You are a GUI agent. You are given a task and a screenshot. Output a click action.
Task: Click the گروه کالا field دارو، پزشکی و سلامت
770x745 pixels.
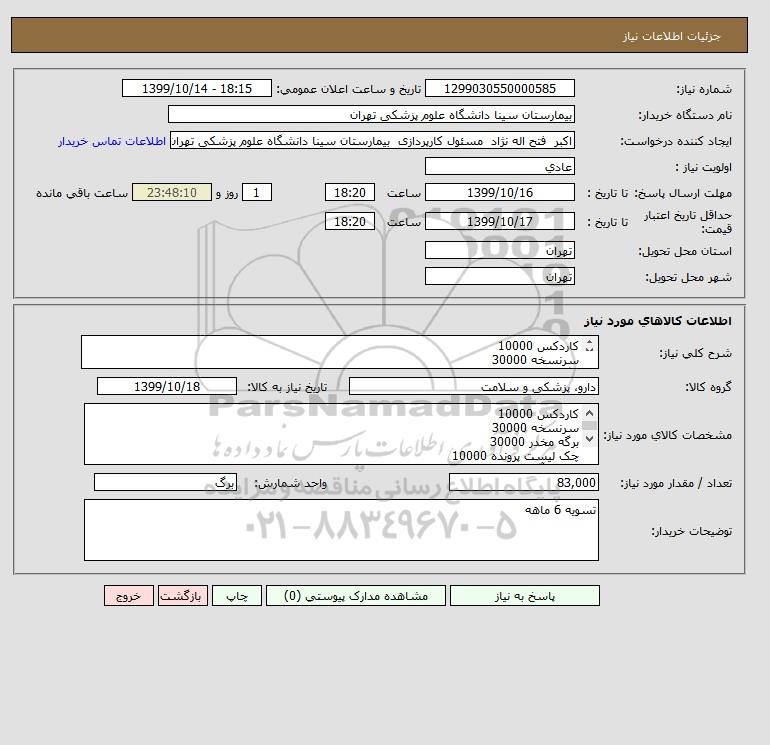pyautogui.click(x=473, y=386)
